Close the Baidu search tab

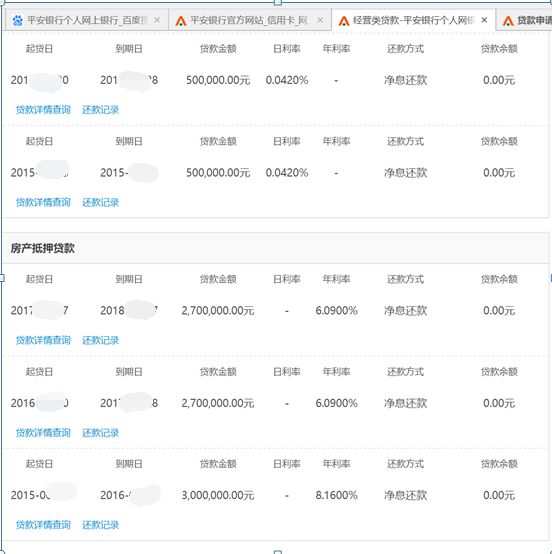(157, 20)
